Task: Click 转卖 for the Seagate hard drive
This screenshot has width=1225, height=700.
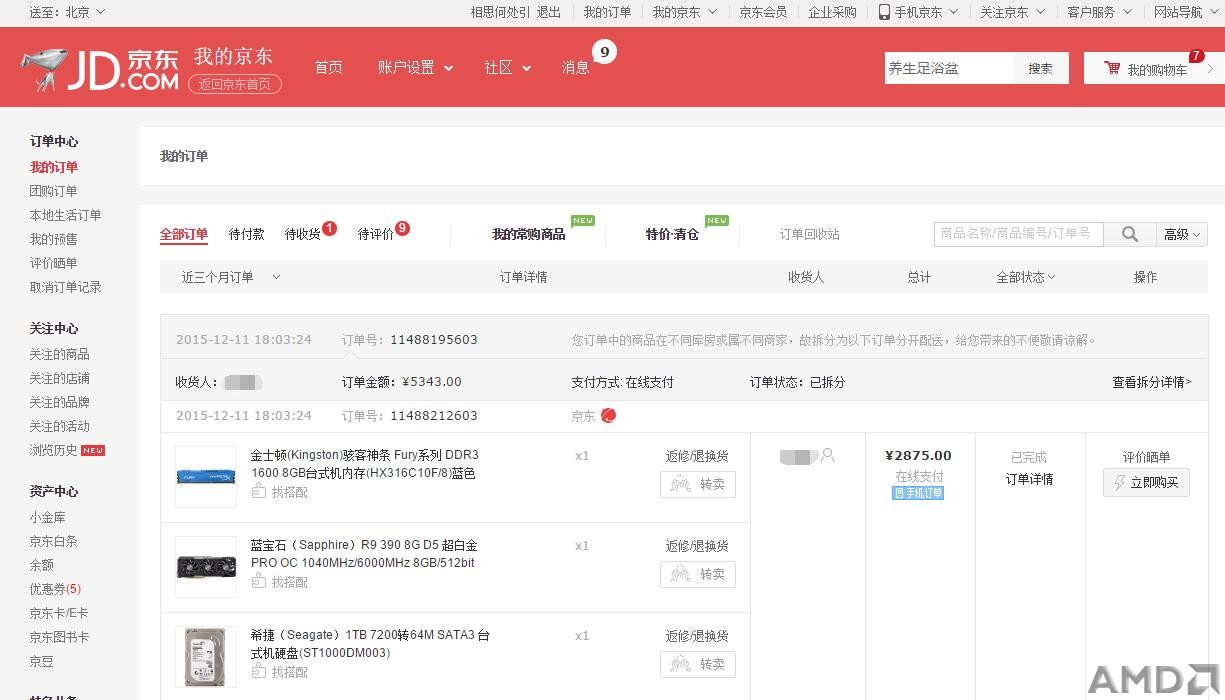Action: coord(698,665)
